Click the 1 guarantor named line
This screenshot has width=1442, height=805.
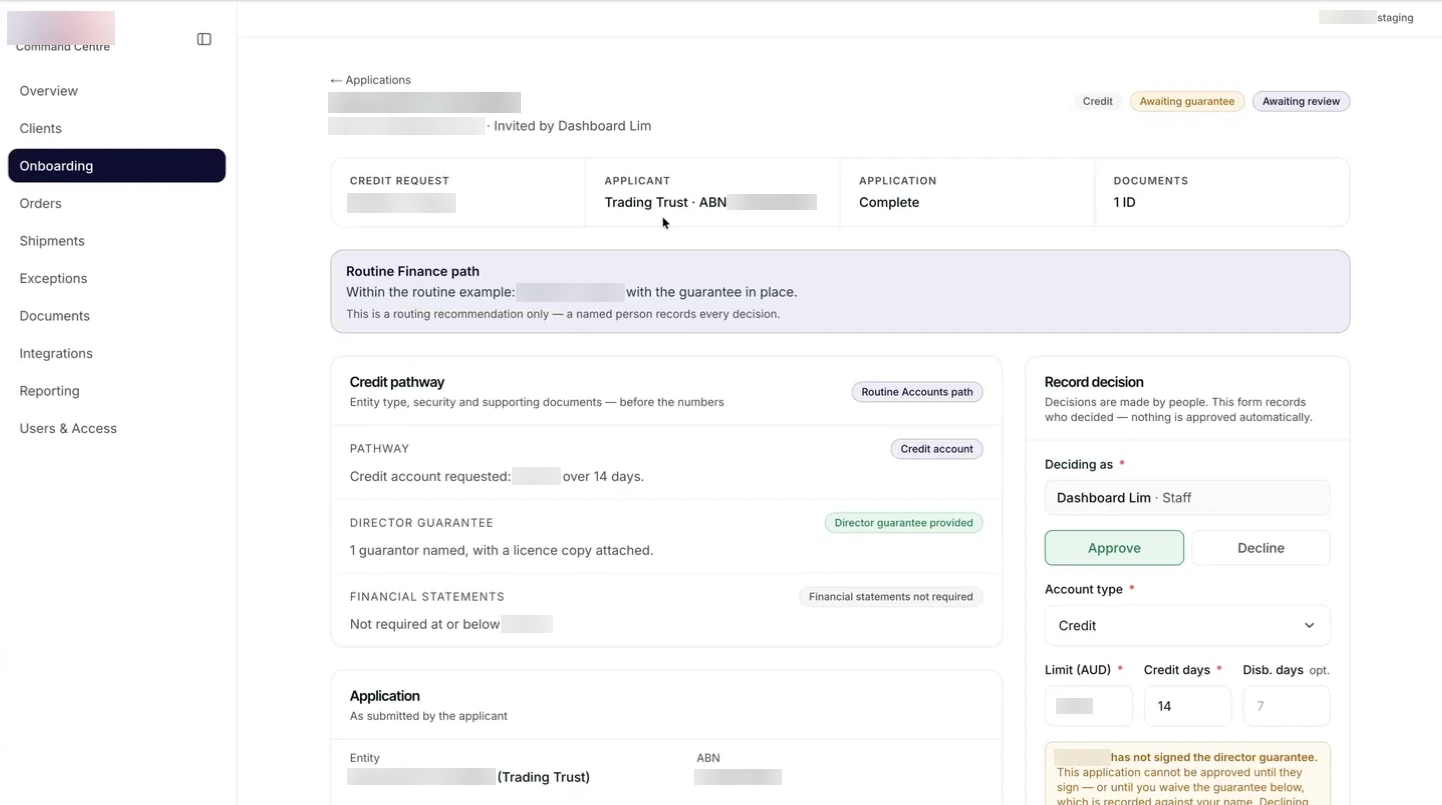pos(501,550)
